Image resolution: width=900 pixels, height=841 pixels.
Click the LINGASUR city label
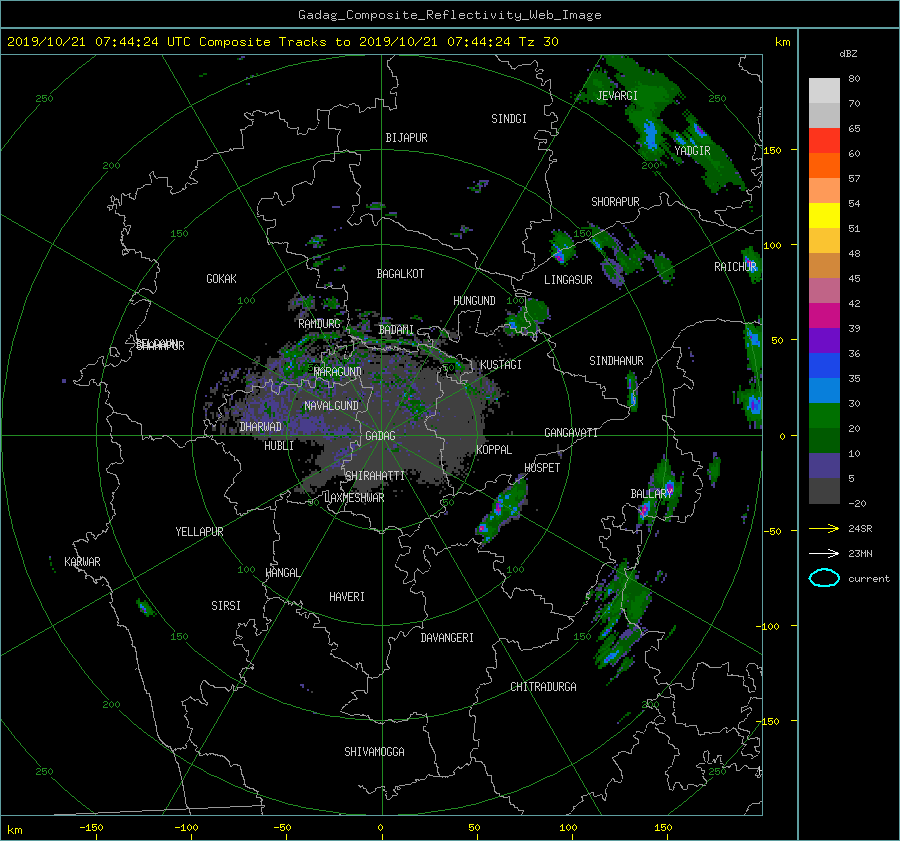(x=568, y=280)
